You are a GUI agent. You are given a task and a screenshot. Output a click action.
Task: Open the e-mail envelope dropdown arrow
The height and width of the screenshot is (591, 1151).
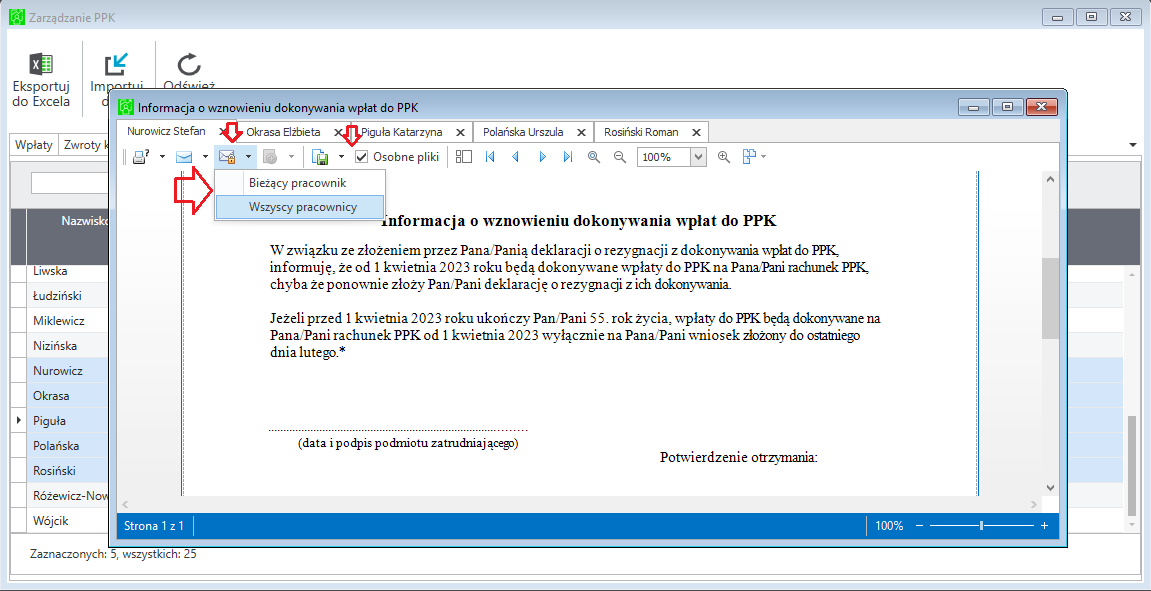point(205,156)
